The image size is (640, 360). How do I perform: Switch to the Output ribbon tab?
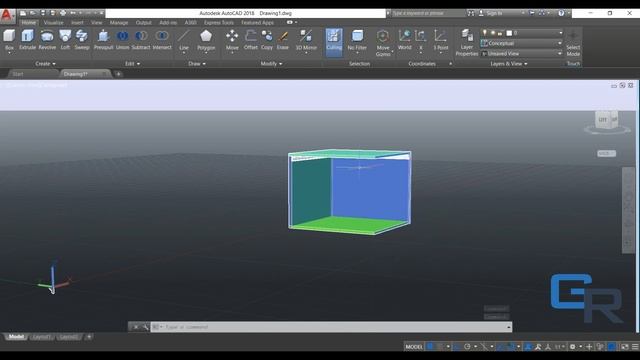click(x=143, y=22)
